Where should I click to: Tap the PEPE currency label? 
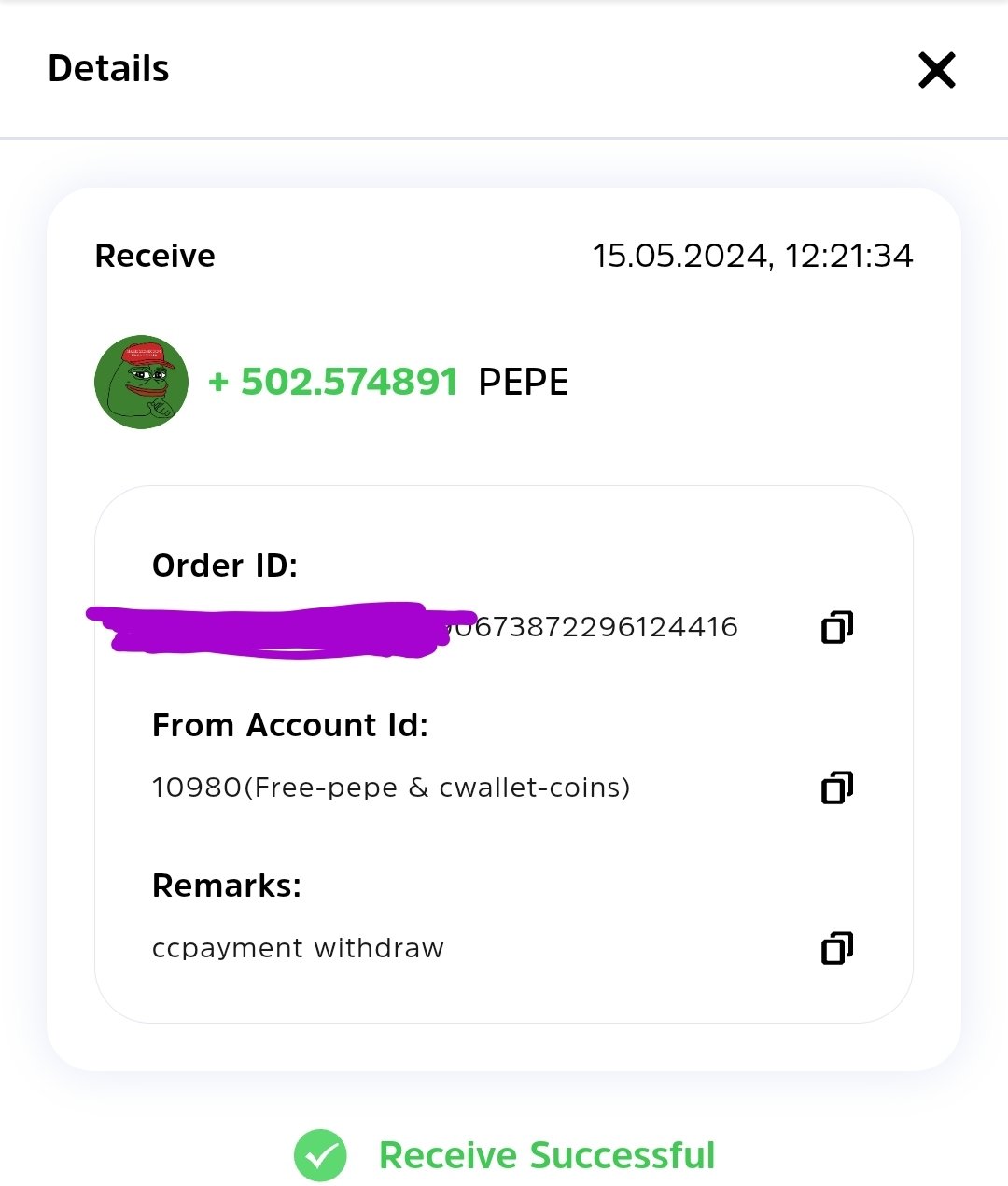523,382
